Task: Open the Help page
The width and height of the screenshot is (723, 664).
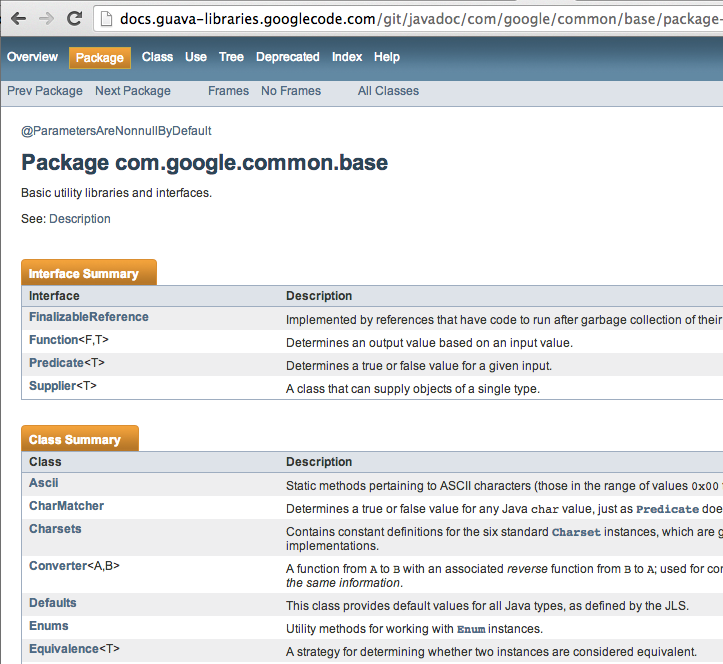Action: (x=386, y=57)
